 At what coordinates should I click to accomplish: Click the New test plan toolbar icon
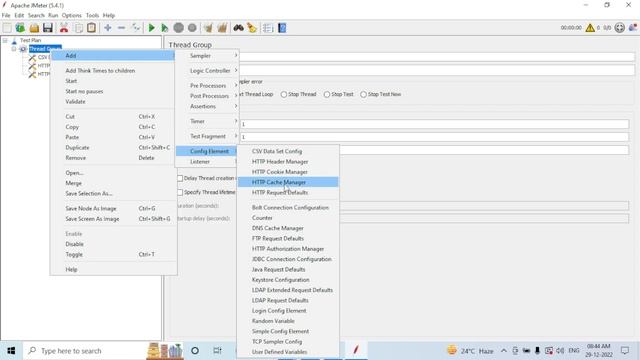(x=7, y=28)
